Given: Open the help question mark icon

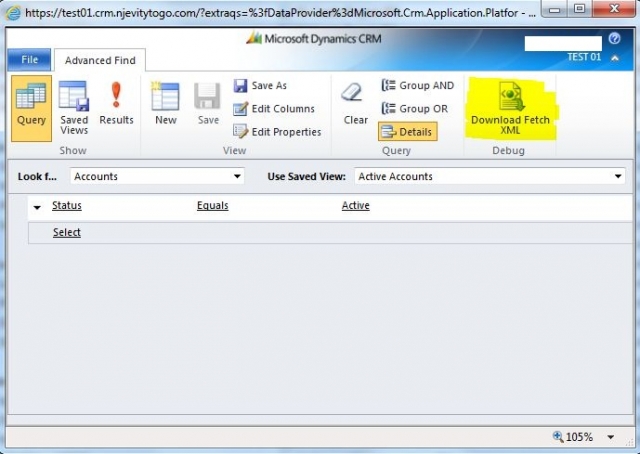Looking at the screenshot, I should pos(614,39).
